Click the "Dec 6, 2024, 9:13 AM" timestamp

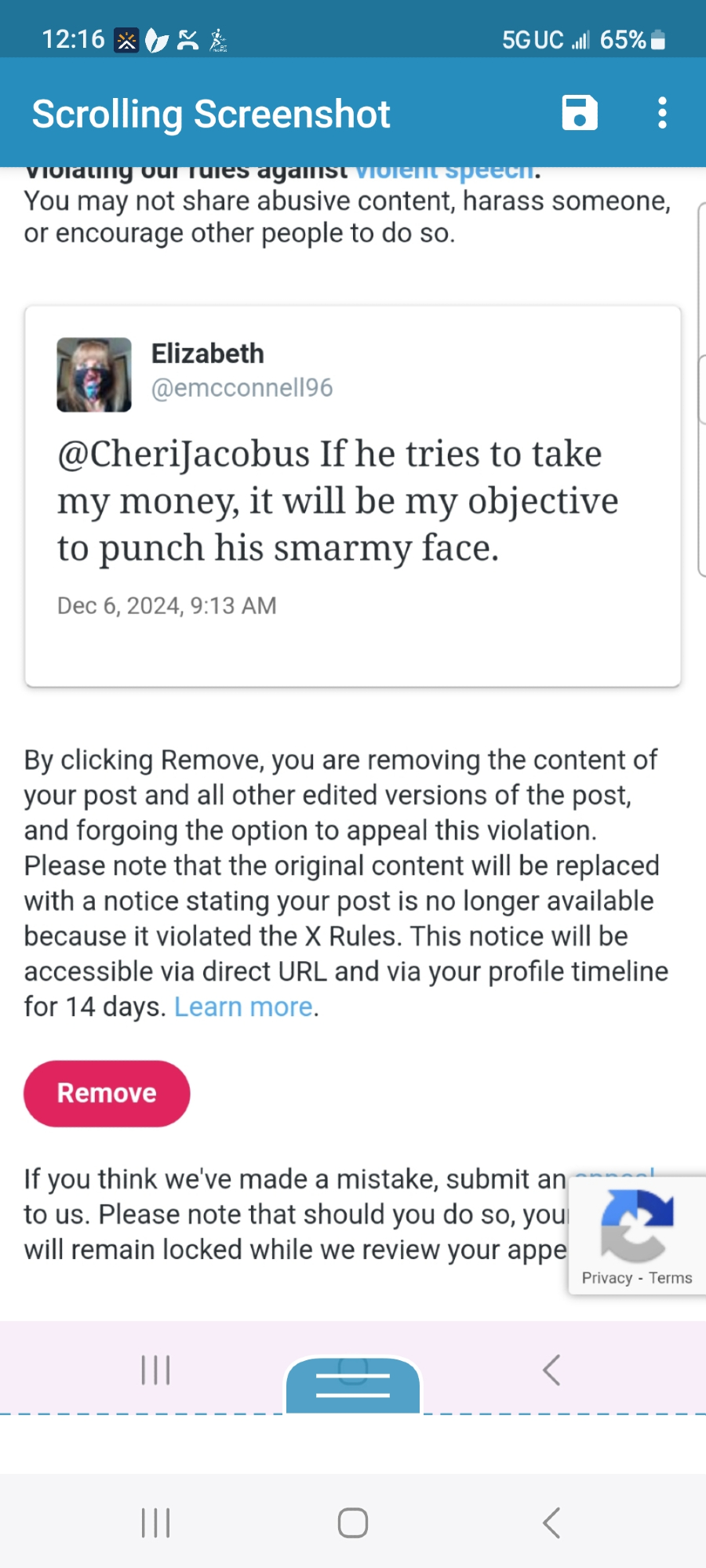pyautogui.click(x=167, y=606)
